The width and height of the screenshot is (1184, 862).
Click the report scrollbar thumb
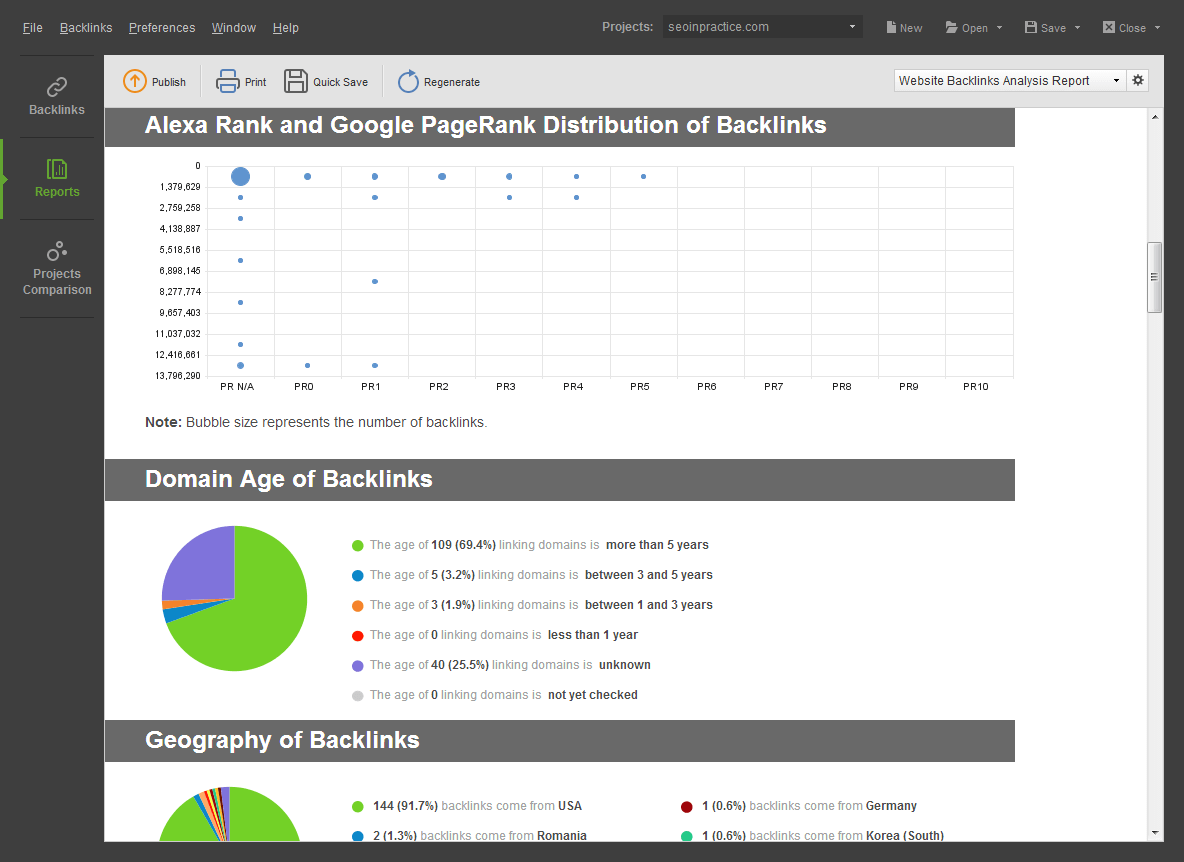pos(1154,277)
